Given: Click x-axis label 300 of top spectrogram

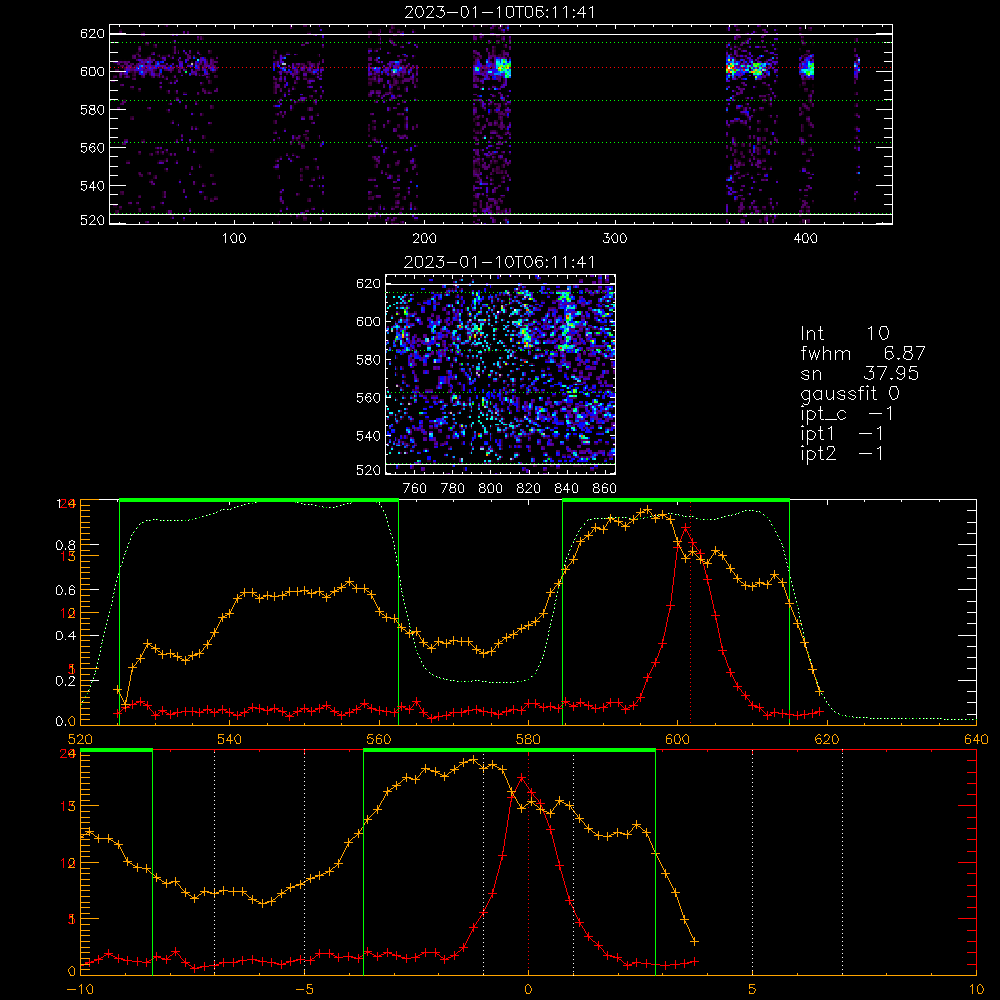Looking at the screenshot, I should tap(615, 239).
